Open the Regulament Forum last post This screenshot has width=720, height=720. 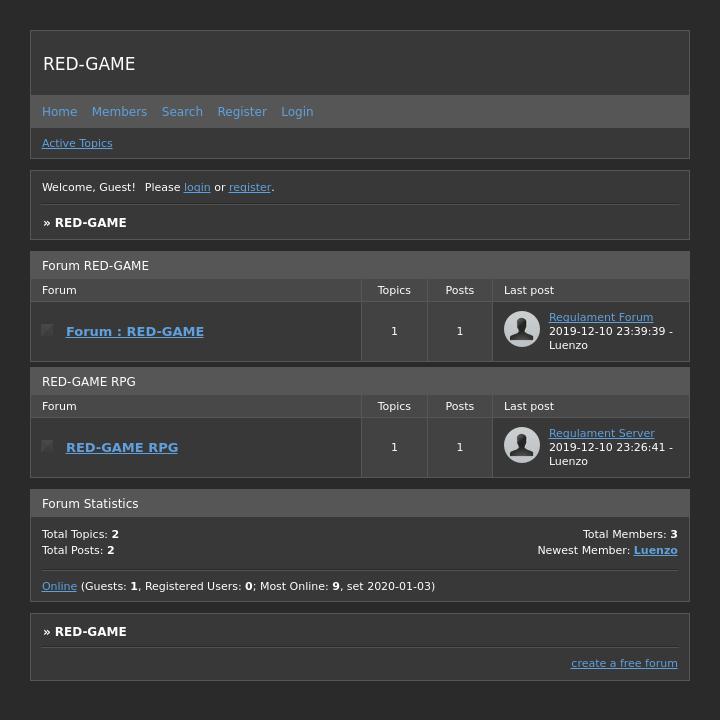(601, 317)
